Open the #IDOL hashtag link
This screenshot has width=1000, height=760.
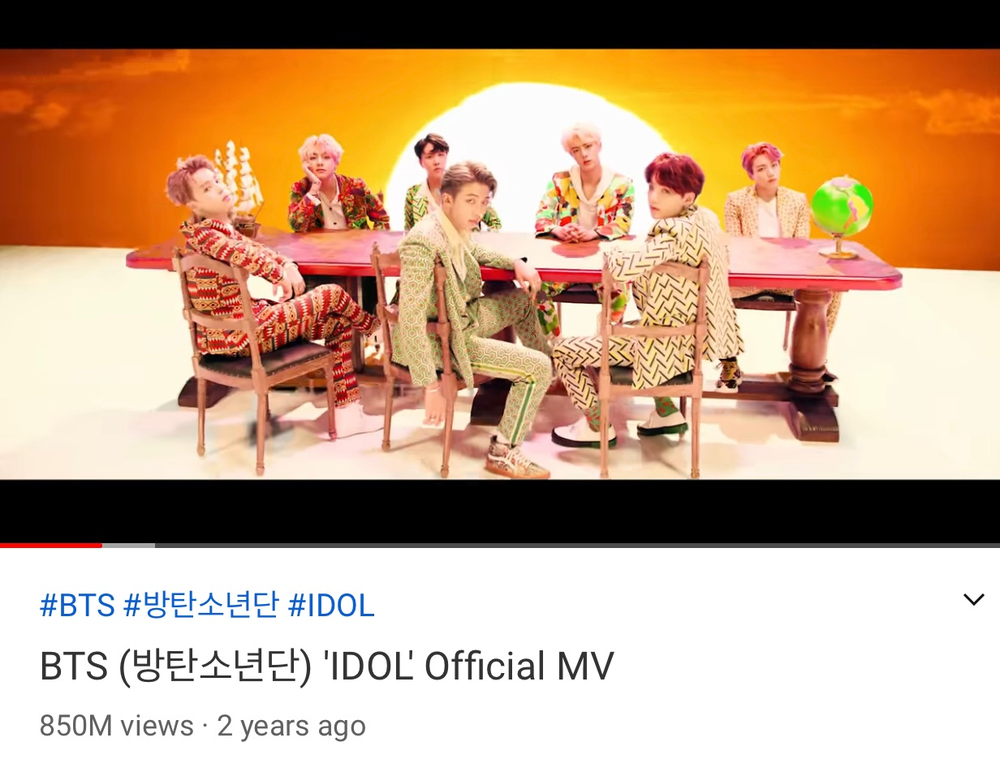point(331,605)
